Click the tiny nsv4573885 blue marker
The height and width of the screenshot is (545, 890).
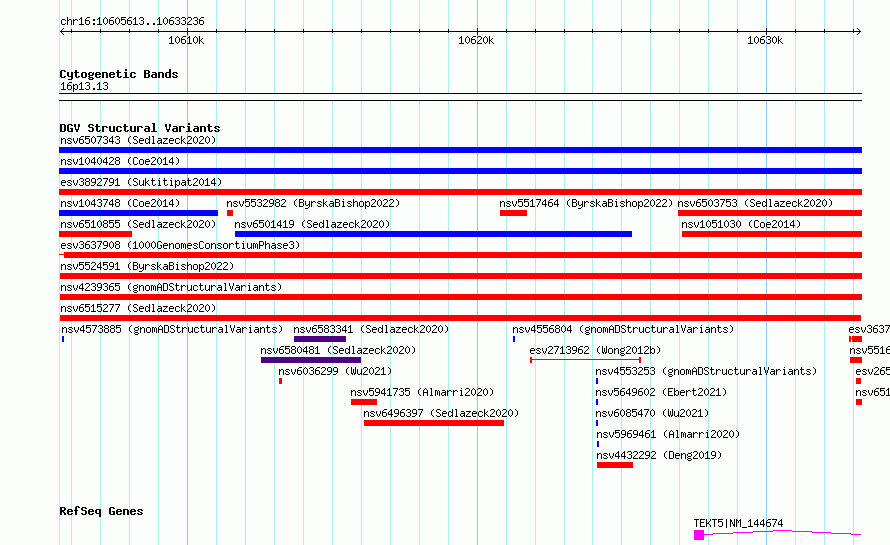coord(63,339)
